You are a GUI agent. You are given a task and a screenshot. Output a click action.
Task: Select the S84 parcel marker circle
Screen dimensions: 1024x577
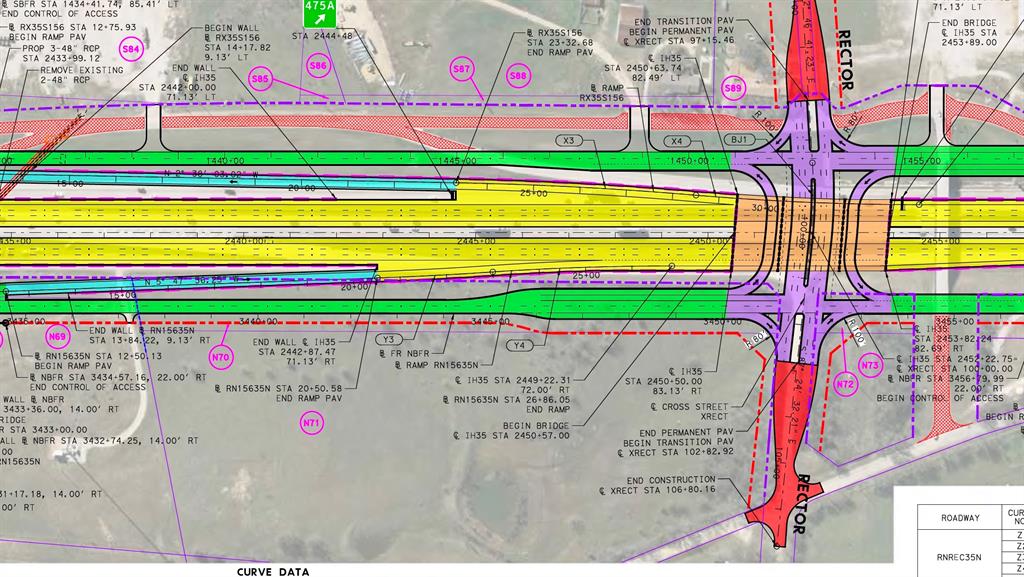(131, 48)
